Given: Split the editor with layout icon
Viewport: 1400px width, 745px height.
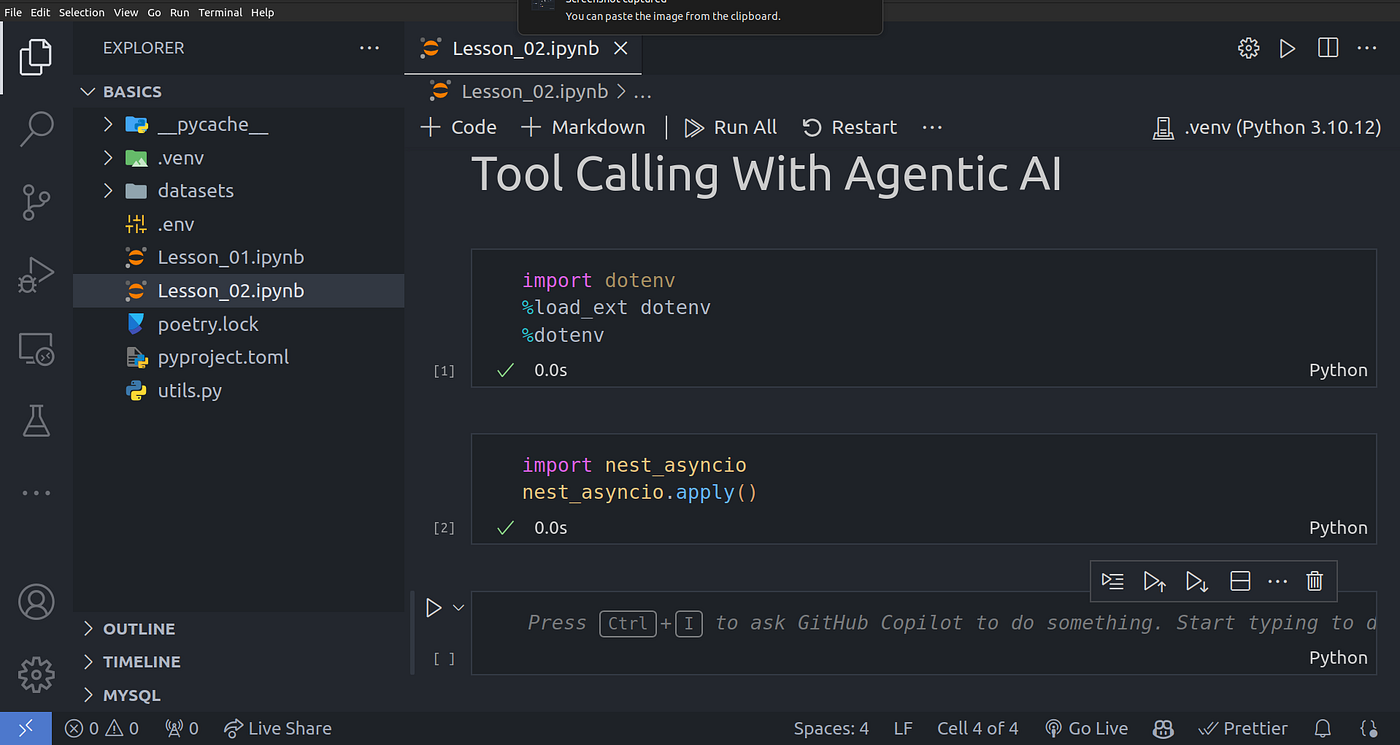Looking at the screenshot, I should coord(1328,48).
